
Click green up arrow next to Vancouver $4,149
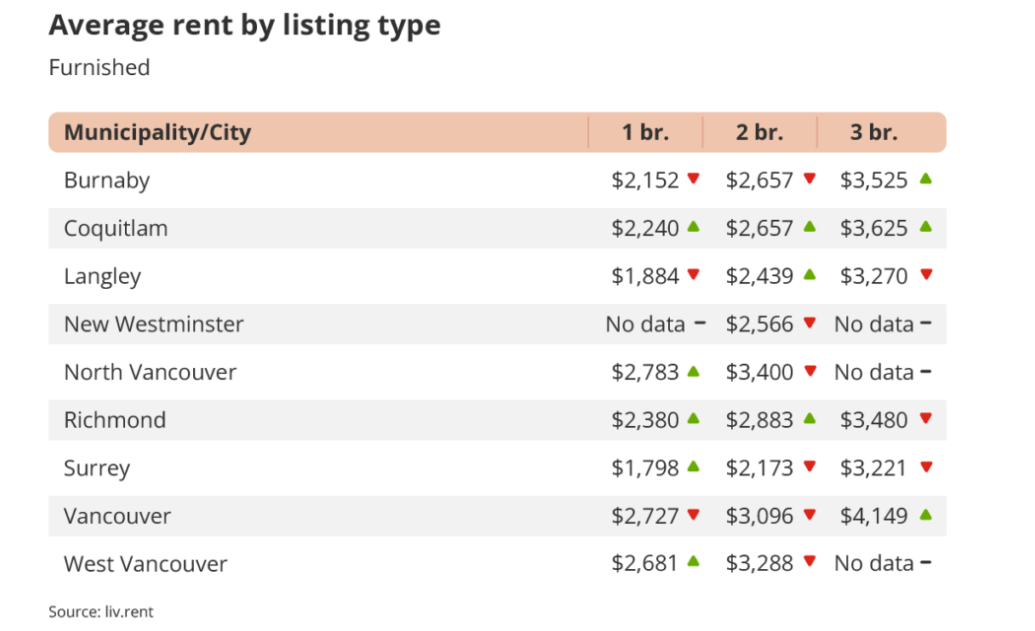(925, 515)
